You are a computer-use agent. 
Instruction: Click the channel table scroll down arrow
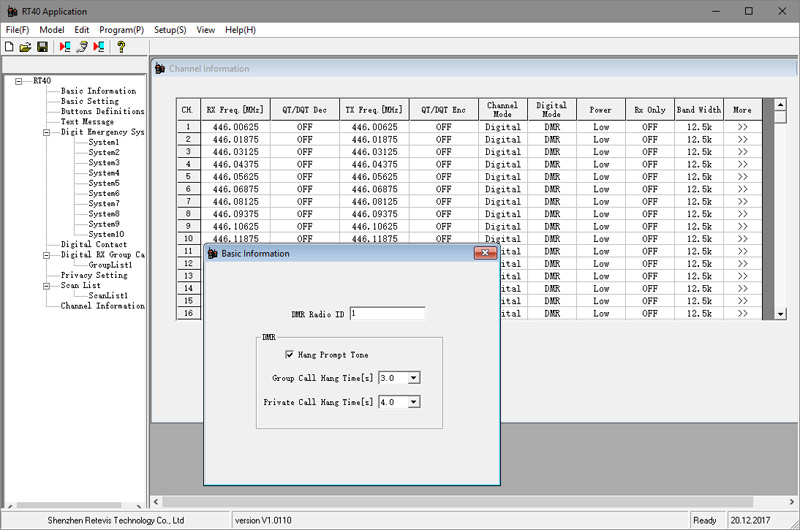click(781, 314)
